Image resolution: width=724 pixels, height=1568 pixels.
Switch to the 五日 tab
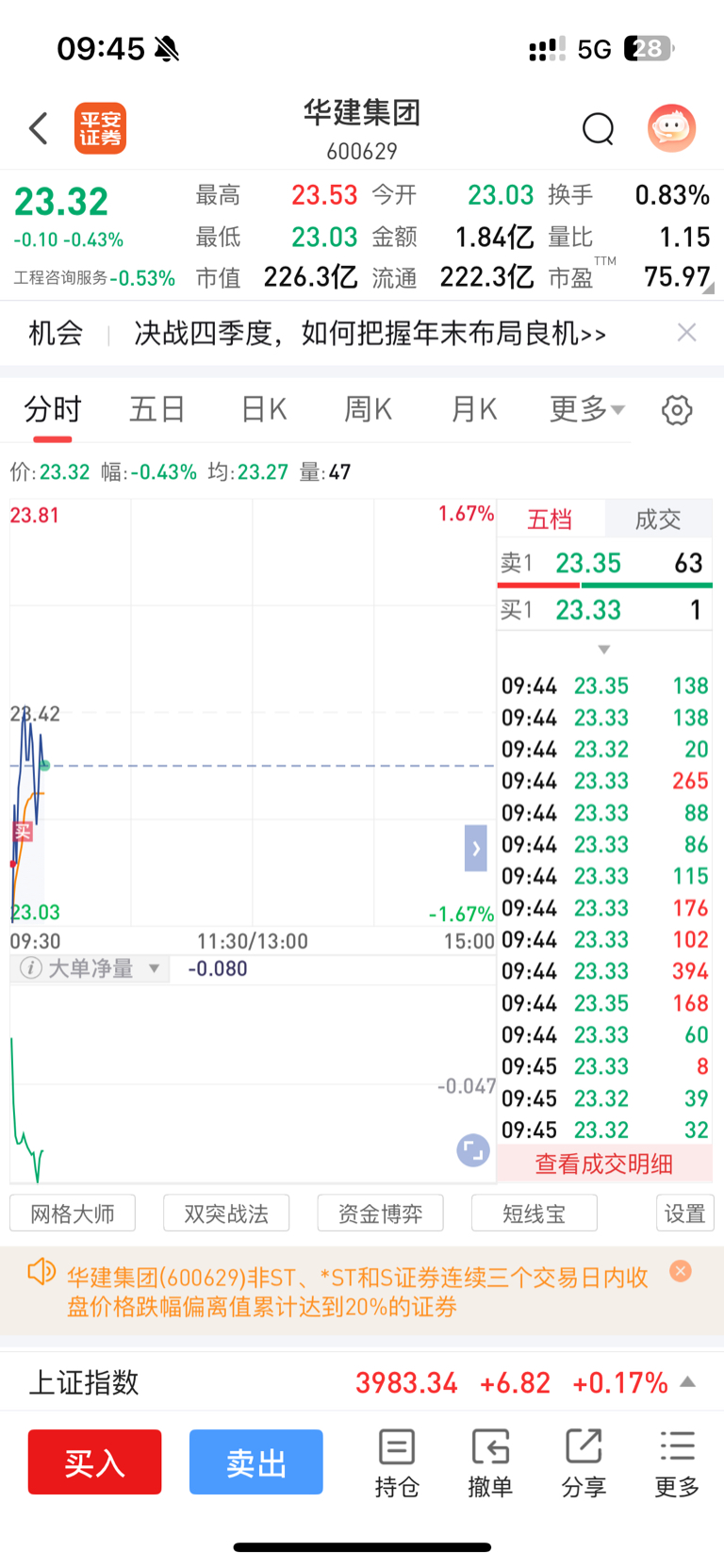[x=157, y=409]
